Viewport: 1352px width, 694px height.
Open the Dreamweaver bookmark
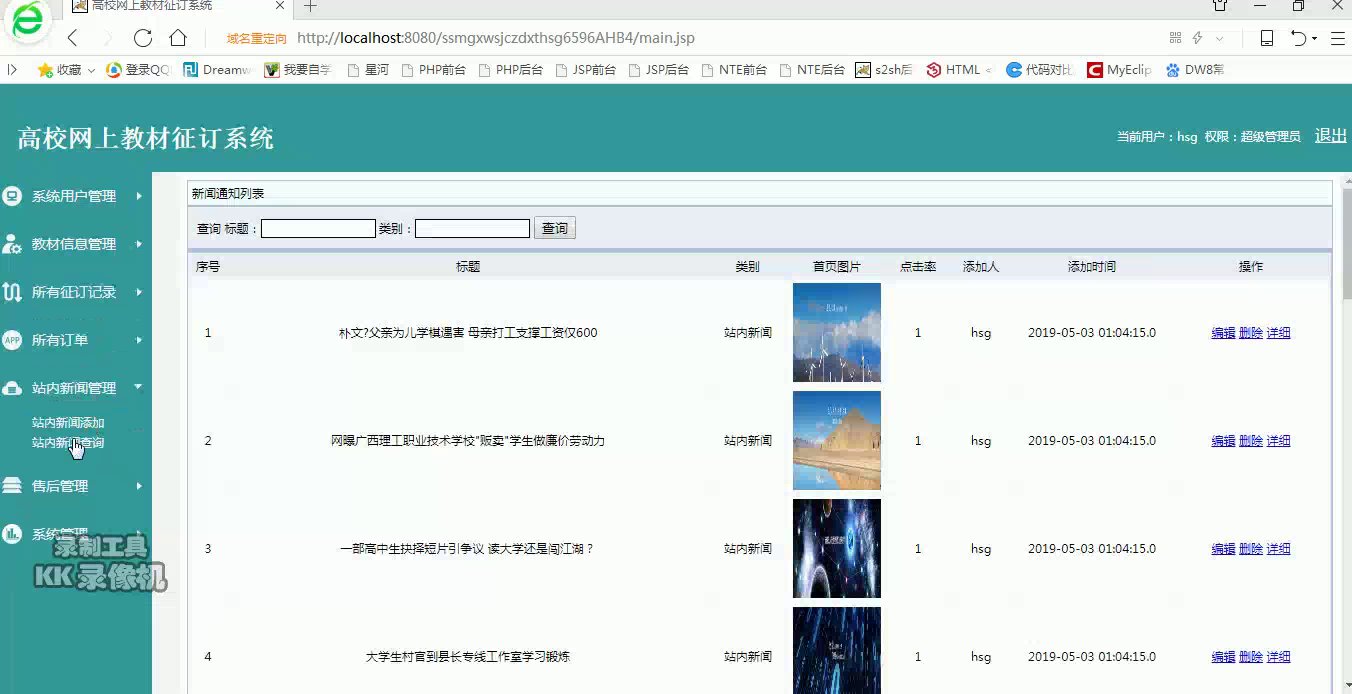pos(218,70)
